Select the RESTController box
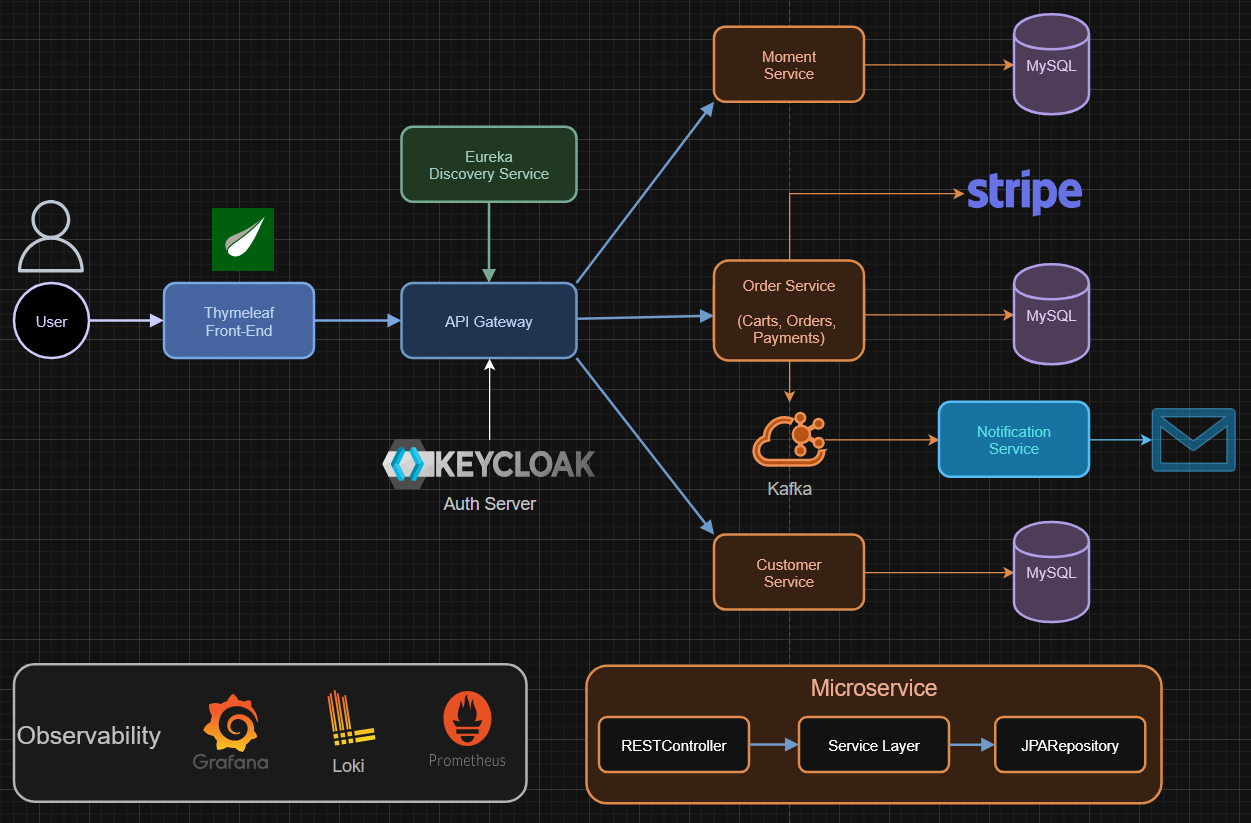 click(x=674, y=744)
